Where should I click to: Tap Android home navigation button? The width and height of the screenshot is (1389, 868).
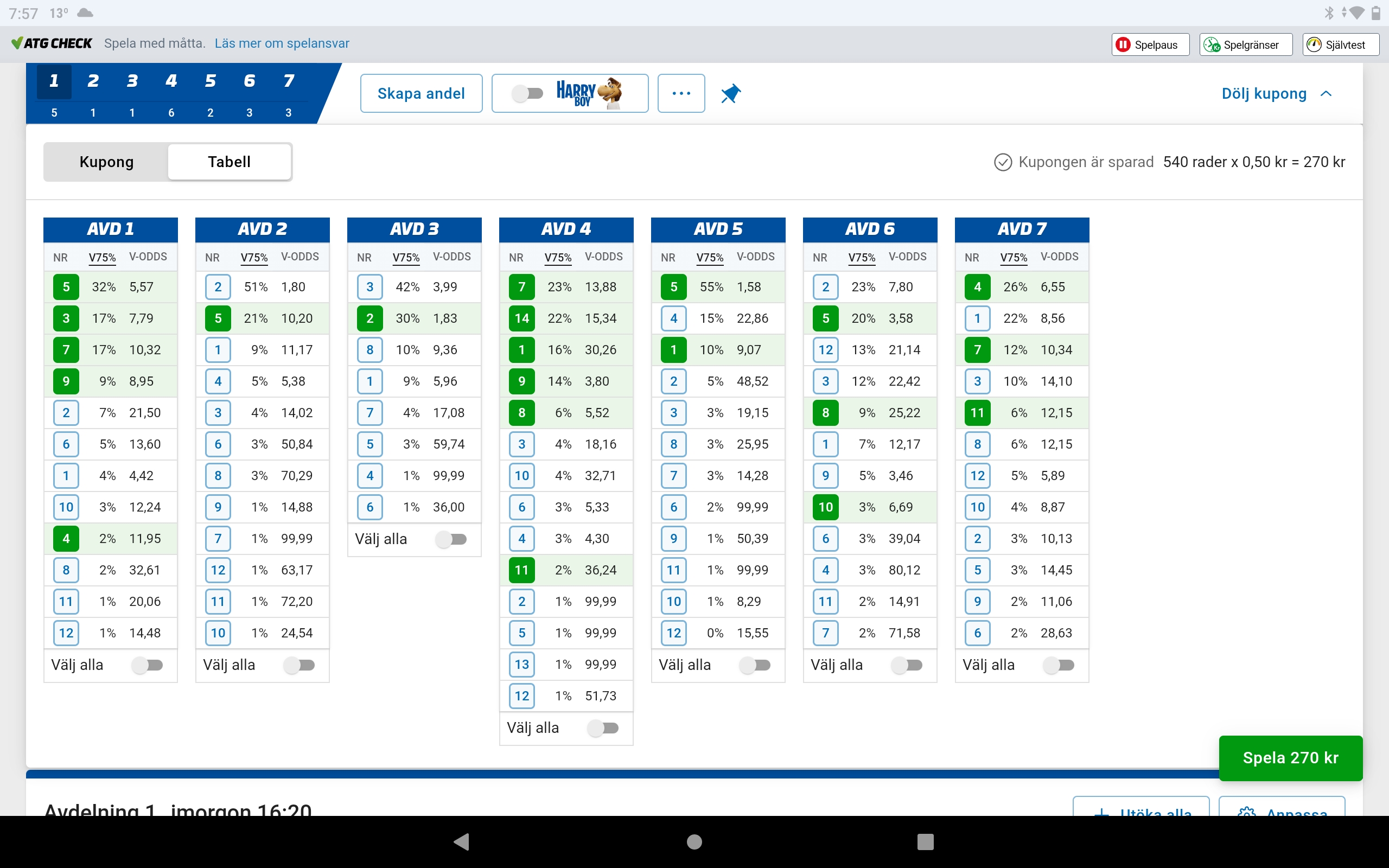(x=694, y=841)
